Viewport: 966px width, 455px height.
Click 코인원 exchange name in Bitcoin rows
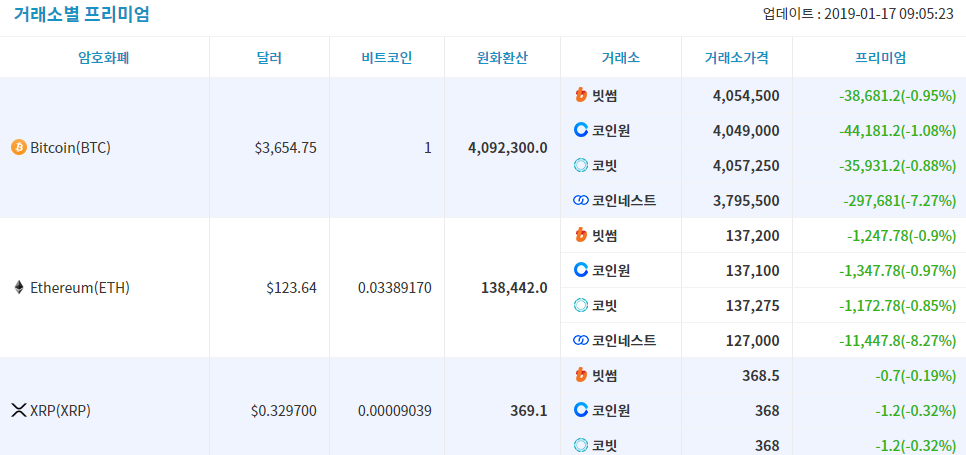(611, 131)
